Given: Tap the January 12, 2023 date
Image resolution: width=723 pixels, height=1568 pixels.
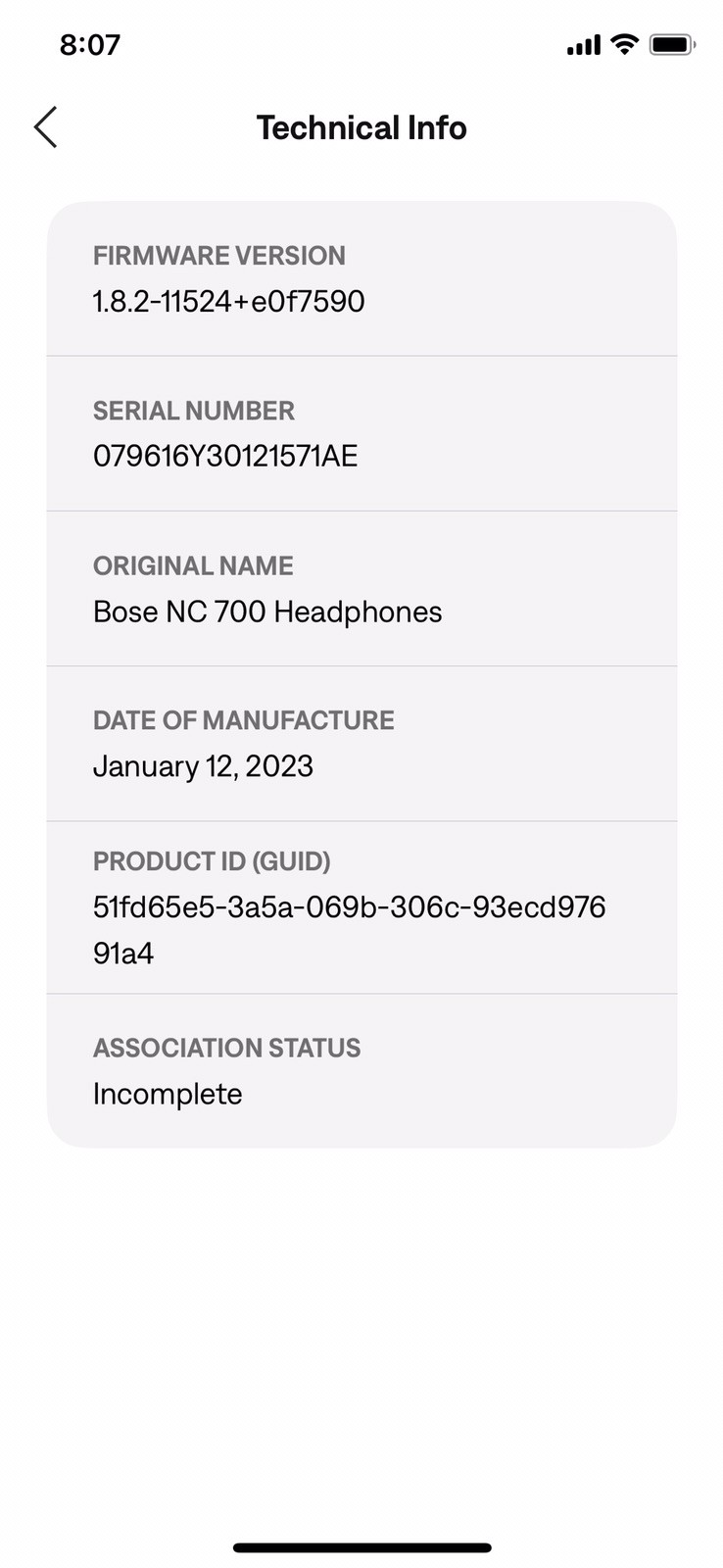Looking at the screenshot, I should coord(203,766).
